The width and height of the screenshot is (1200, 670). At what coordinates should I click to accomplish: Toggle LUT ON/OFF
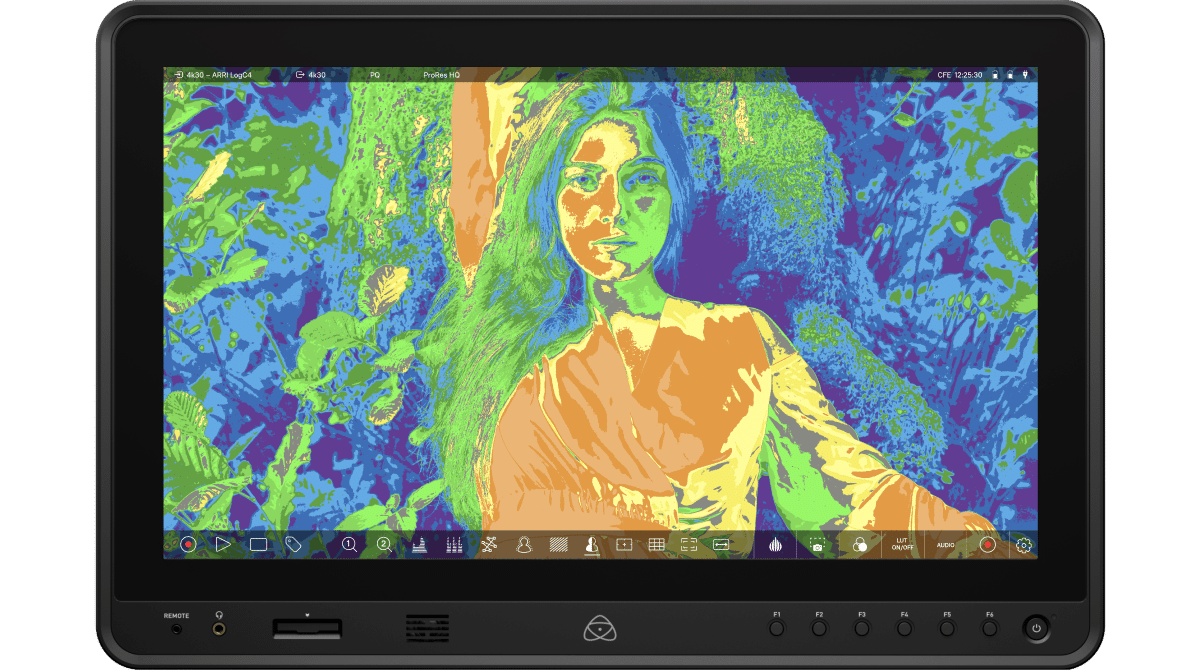tap(902, 545)
